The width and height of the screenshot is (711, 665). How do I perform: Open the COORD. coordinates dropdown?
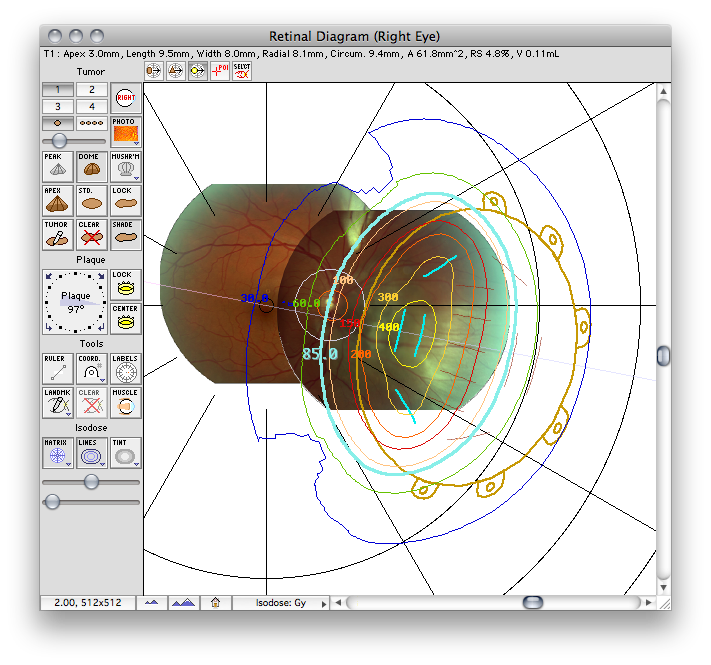[92, 369]
